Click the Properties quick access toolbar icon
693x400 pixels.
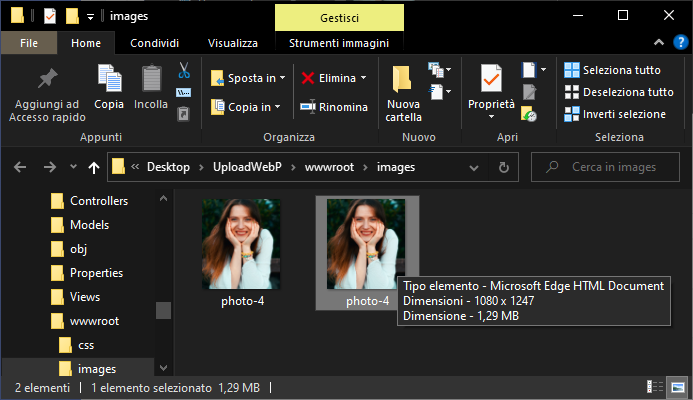[50, 17]
